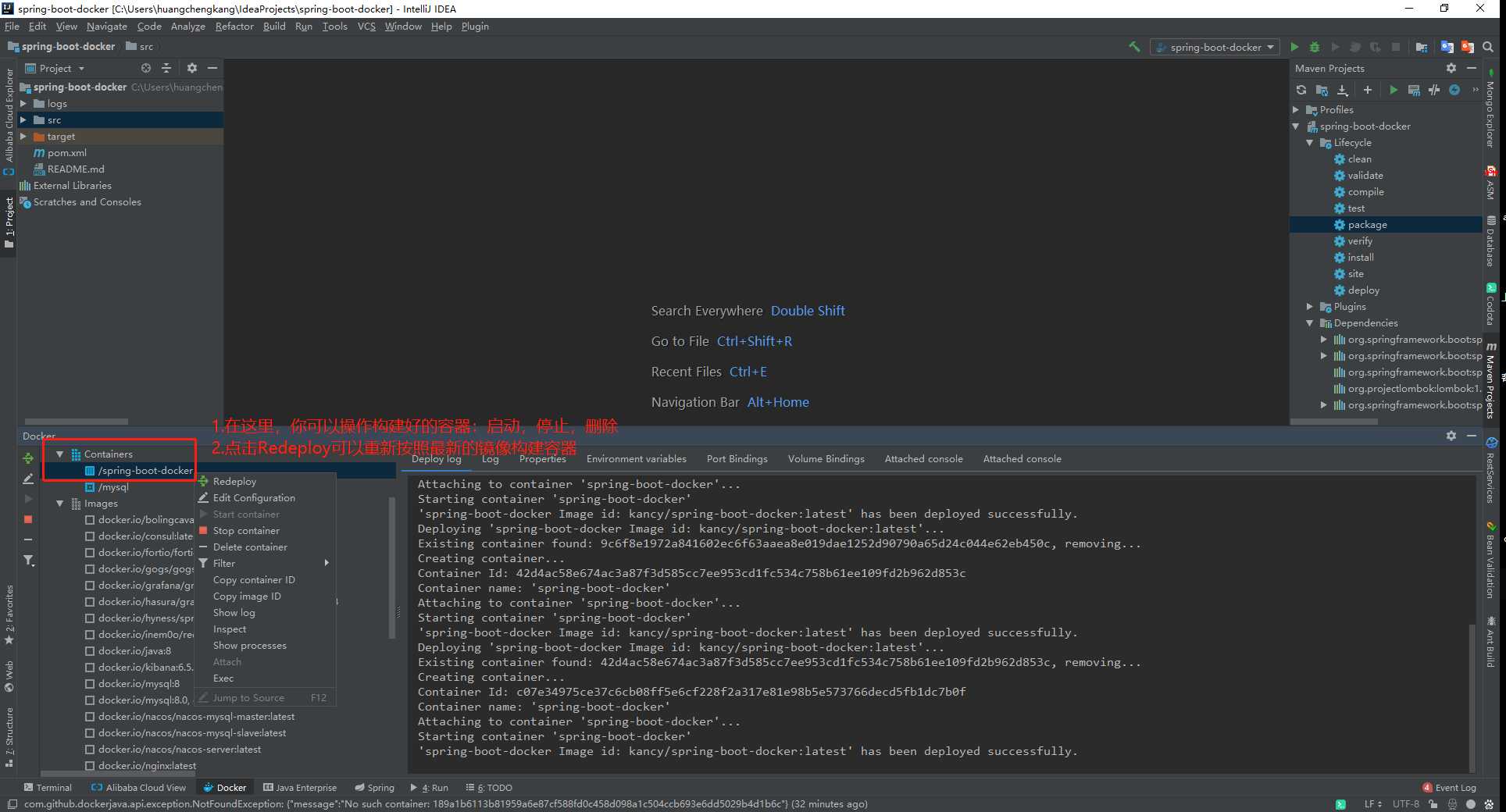Click Download Sources icon in Maven toolbar
Image resolution: width=1506 pixels, height=812 pixels.
[1343, 90]
